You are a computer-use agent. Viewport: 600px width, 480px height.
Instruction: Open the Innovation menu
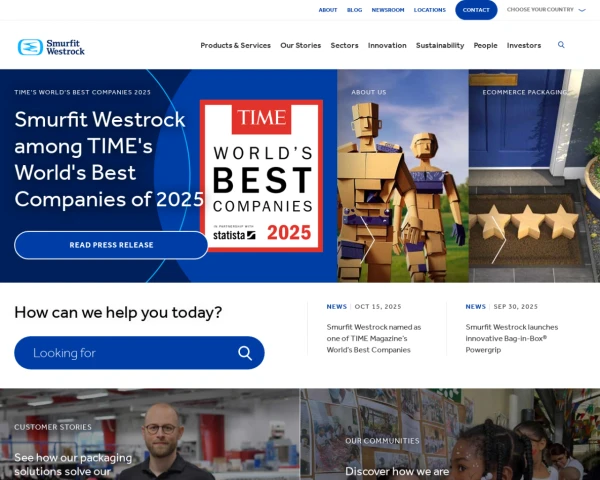coord(387,46)
